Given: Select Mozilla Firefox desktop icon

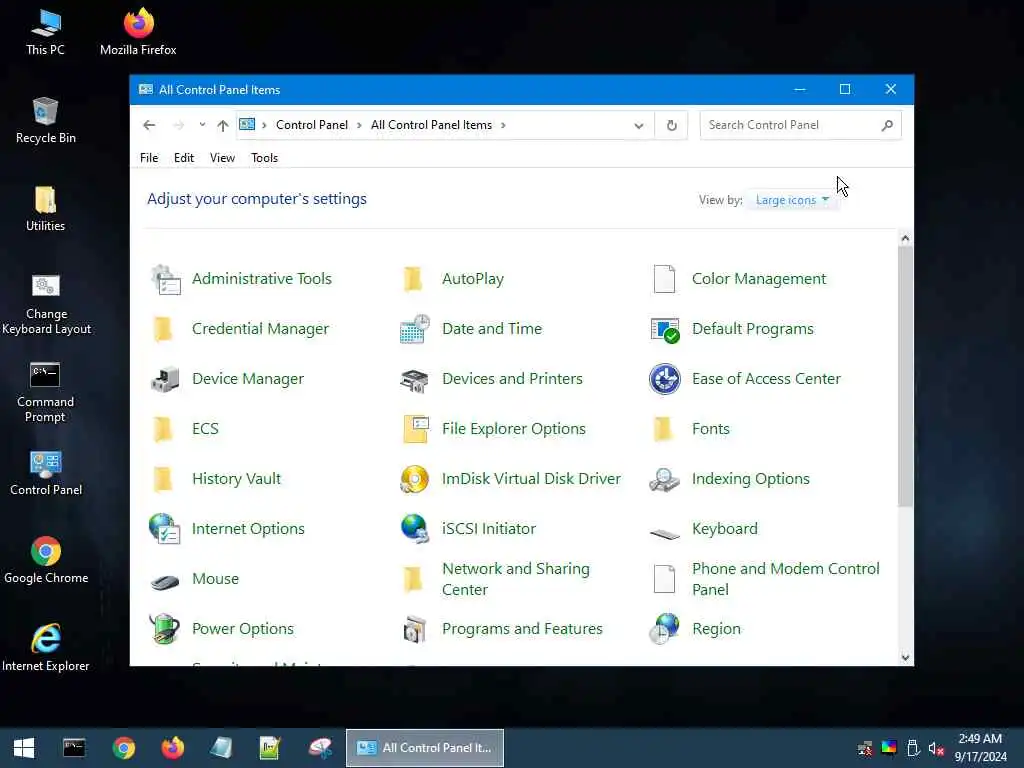Looking at the screenshot, I should coord(138,32).
